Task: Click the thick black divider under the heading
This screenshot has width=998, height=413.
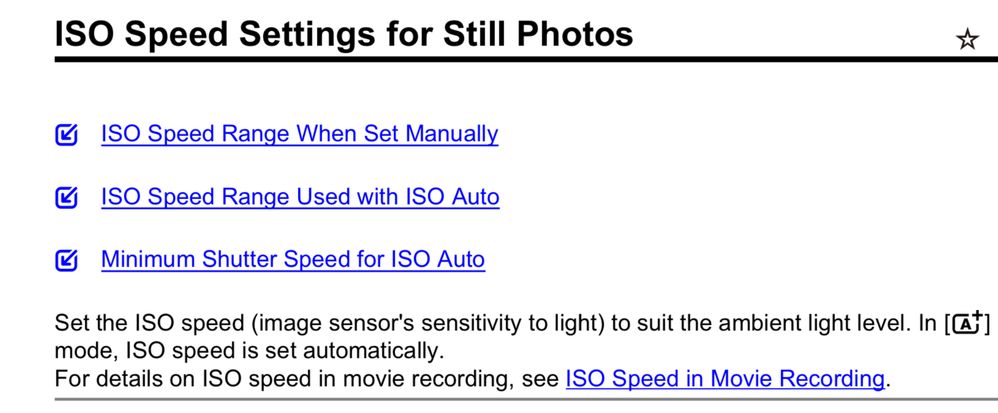Action: click(499, 61)
